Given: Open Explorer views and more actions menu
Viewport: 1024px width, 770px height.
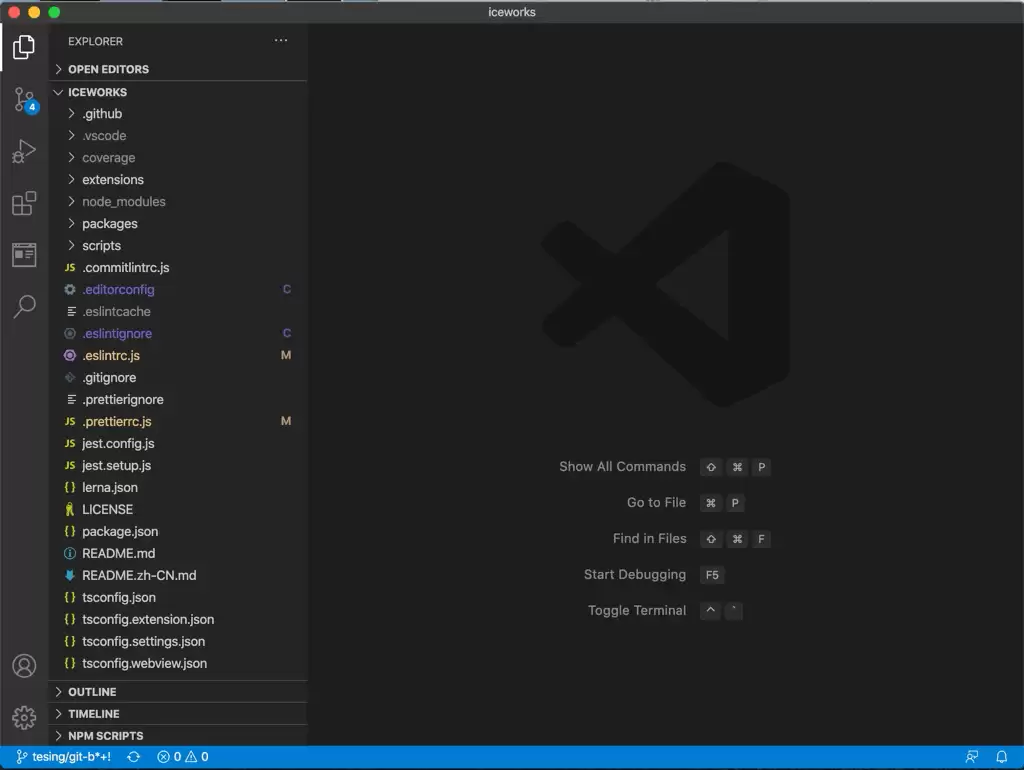Looking at the screenshot, I should [281, 40].
